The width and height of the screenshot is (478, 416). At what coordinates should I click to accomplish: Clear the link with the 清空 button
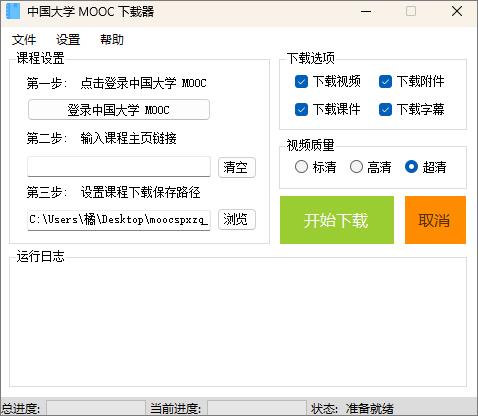(x=237, y=167)
